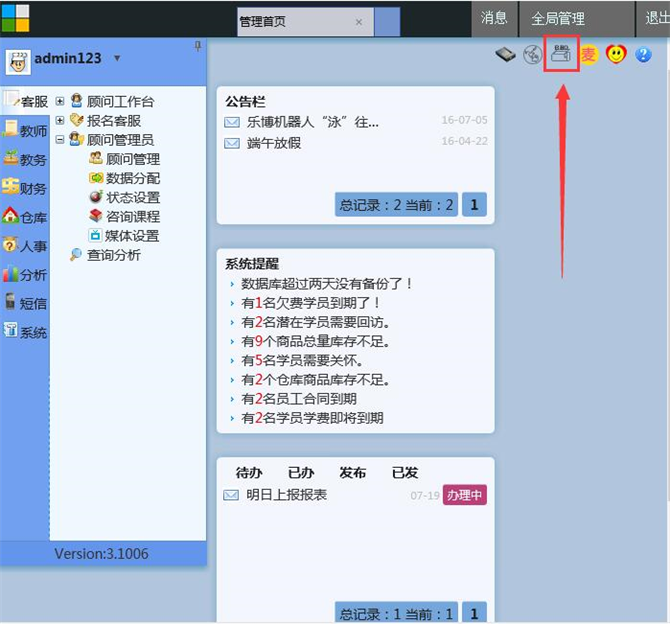This screenshot has height=624, width=670.
Task: Click the blue blank tab next to 管理首页
Action: click(387, 21)
